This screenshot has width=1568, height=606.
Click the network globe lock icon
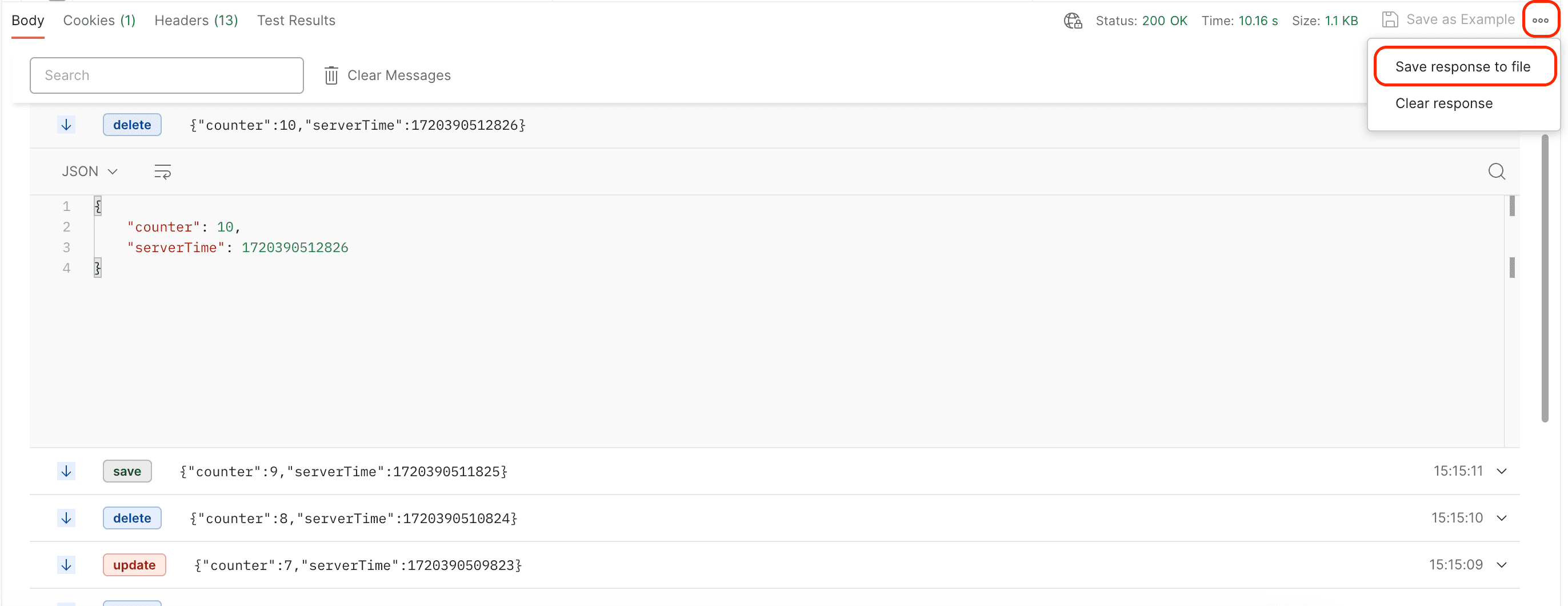point(1073,21)
